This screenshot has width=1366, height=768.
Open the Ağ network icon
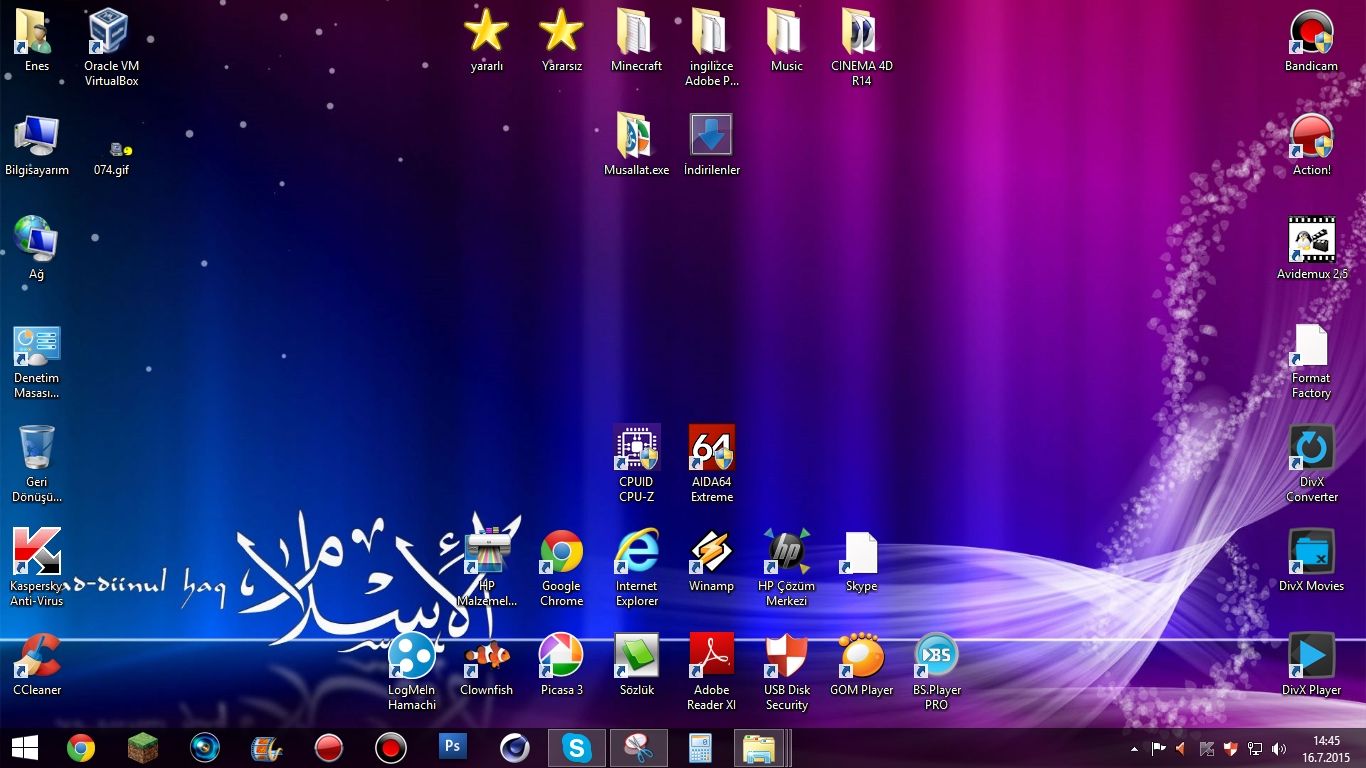pyautogui.click(x=36, y=248)
